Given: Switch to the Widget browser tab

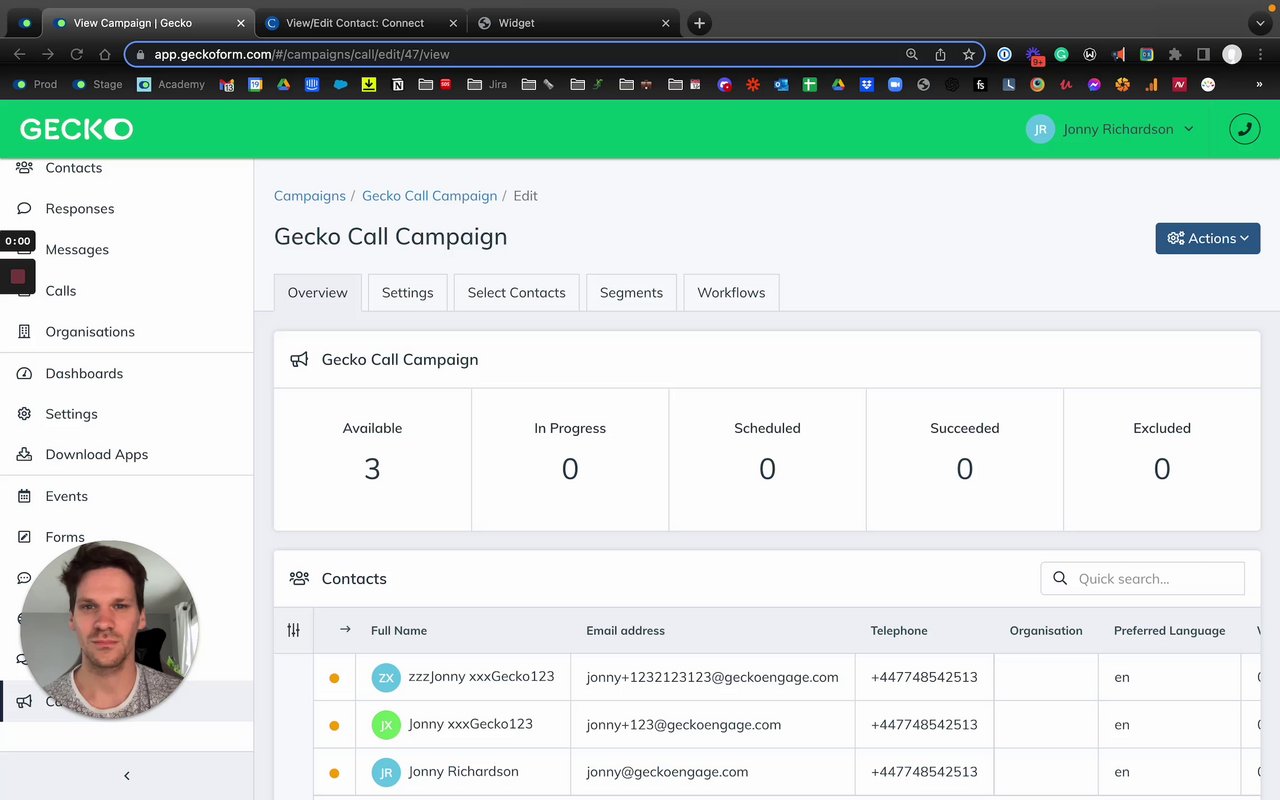Looking at the screenshot, I should (568, 23).
